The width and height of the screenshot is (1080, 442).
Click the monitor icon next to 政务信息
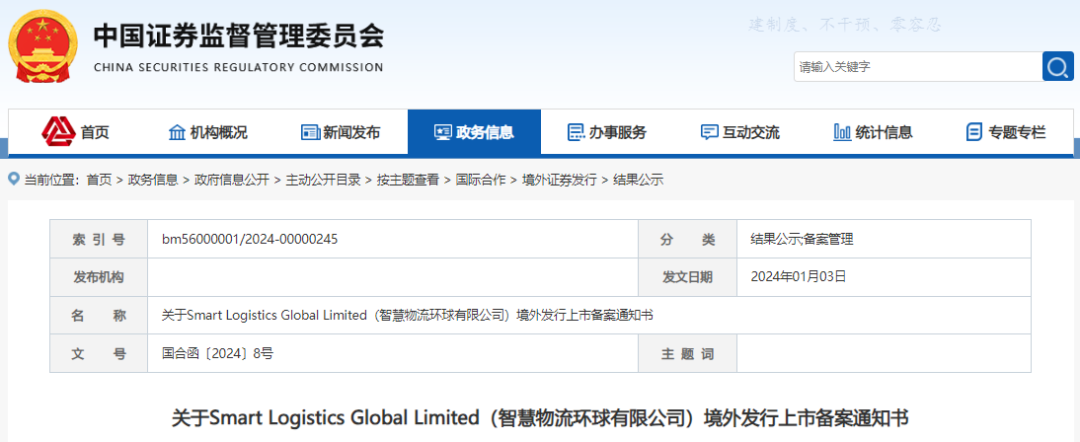tap(443, 132)
